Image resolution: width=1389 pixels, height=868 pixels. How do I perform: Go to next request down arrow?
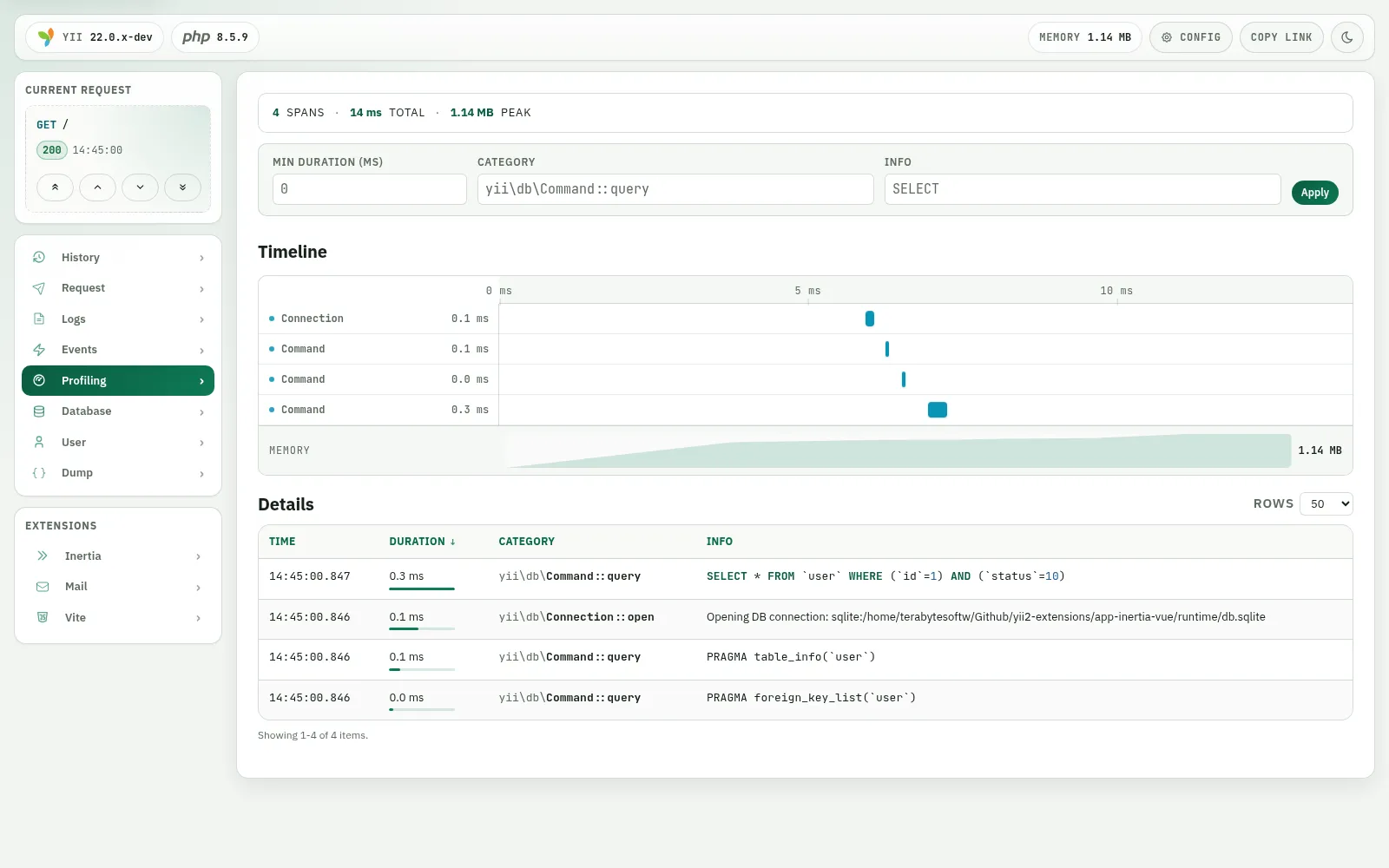[140, 187]
